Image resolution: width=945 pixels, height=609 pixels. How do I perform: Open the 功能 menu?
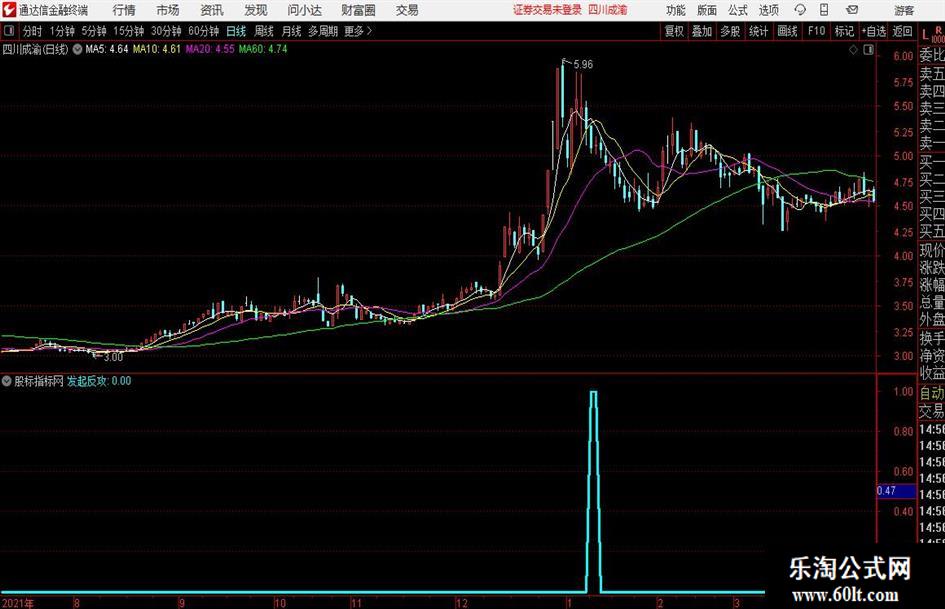point(676,10)
